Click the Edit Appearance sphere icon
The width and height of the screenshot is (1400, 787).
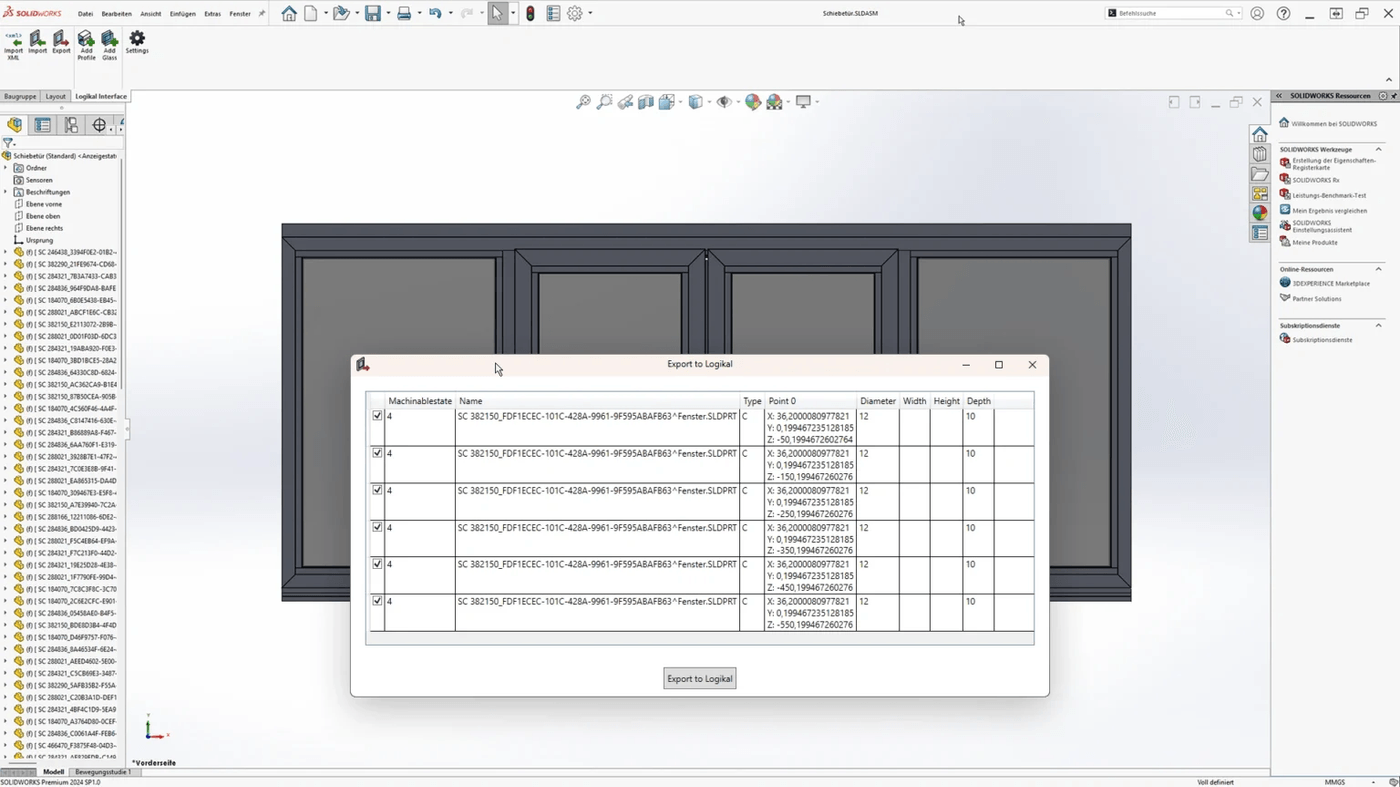[751, 101]
